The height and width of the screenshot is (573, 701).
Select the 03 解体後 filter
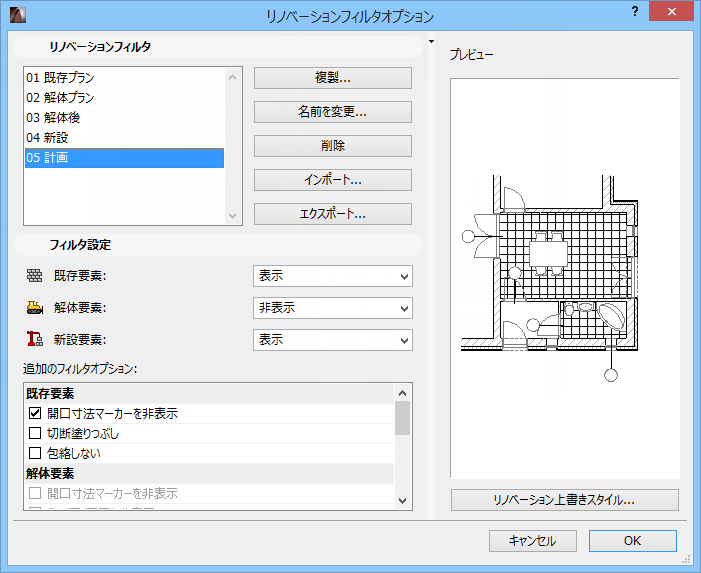point(124,118)
